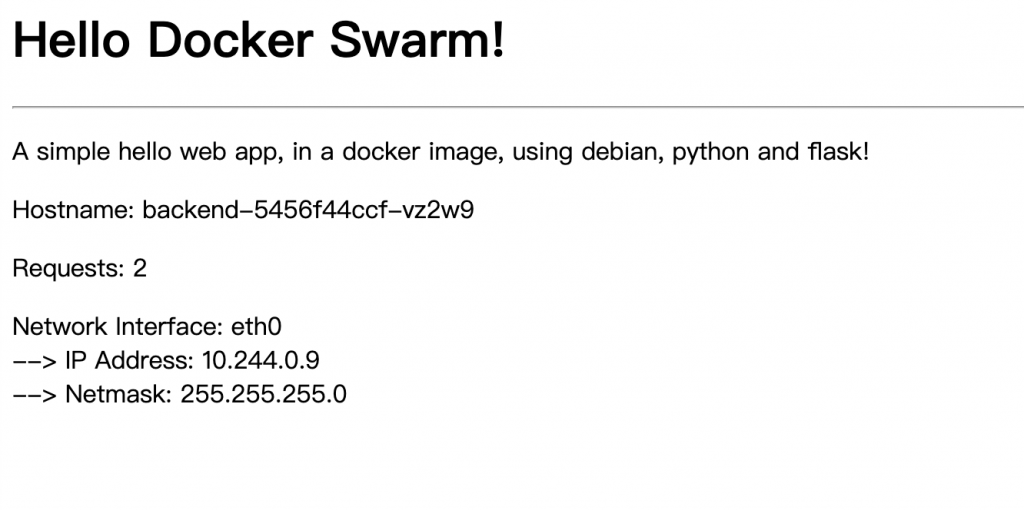
Task: Click the eth0 interface name
Action: (x=257, y=326)
